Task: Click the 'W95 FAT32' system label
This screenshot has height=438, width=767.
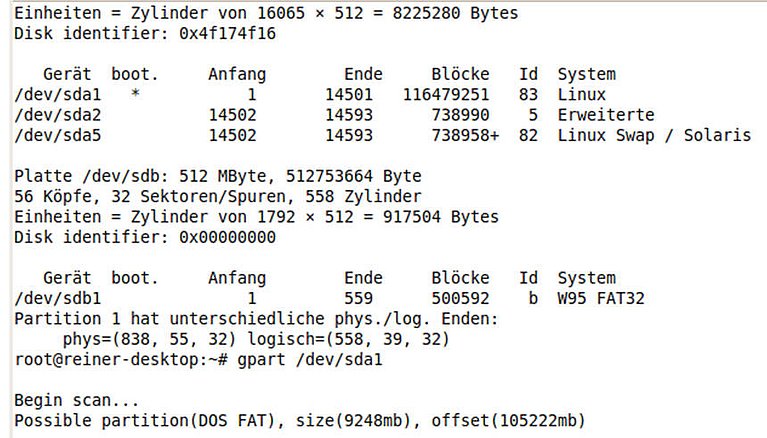Action: tap(603, 298)
